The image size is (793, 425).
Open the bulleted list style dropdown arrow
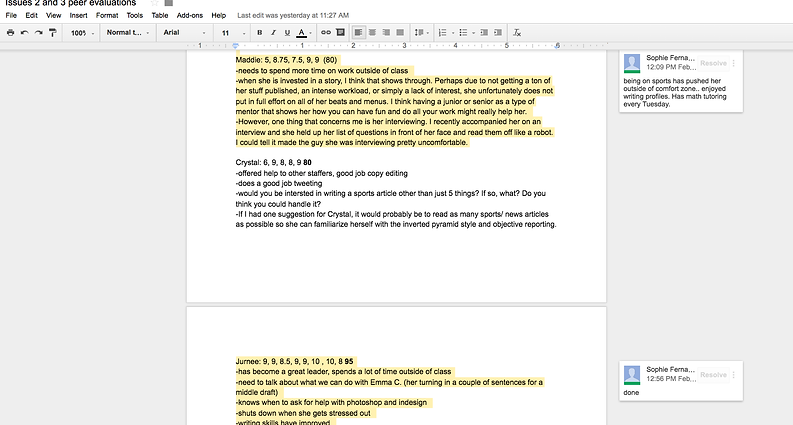click(473, 33)
